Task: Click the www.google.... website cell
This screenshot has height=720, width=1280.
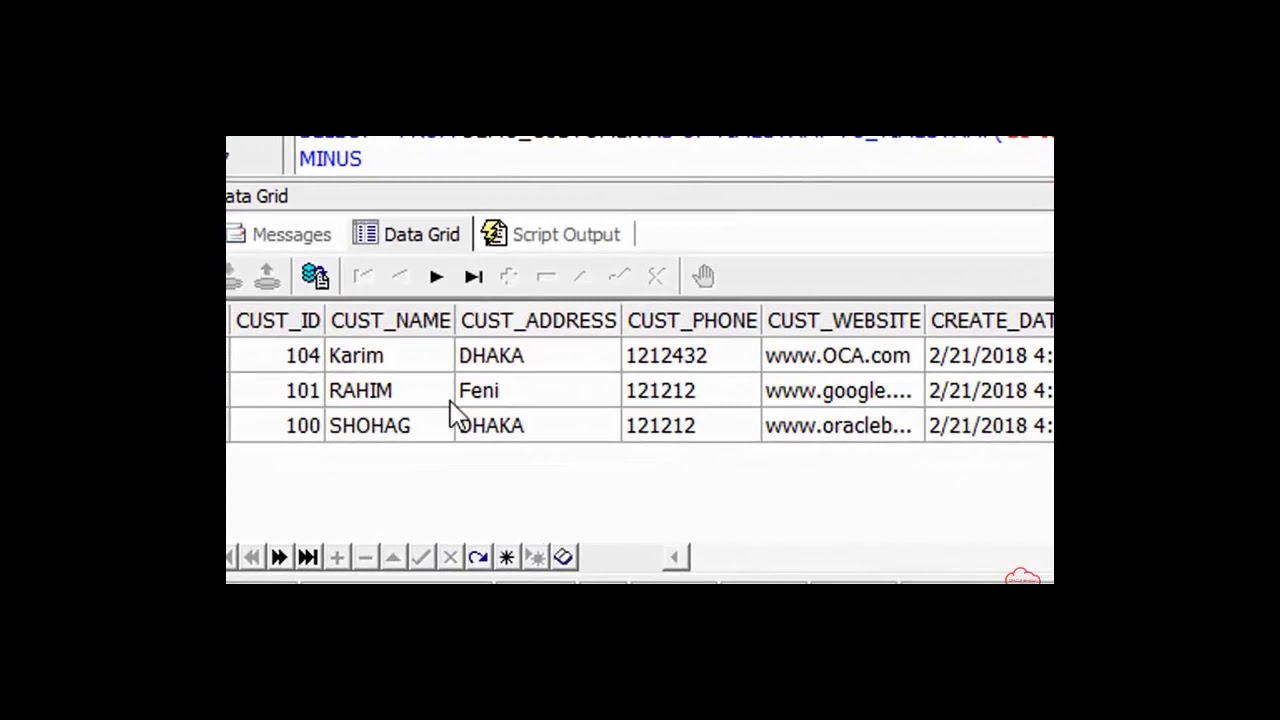Action: (843, 390)
